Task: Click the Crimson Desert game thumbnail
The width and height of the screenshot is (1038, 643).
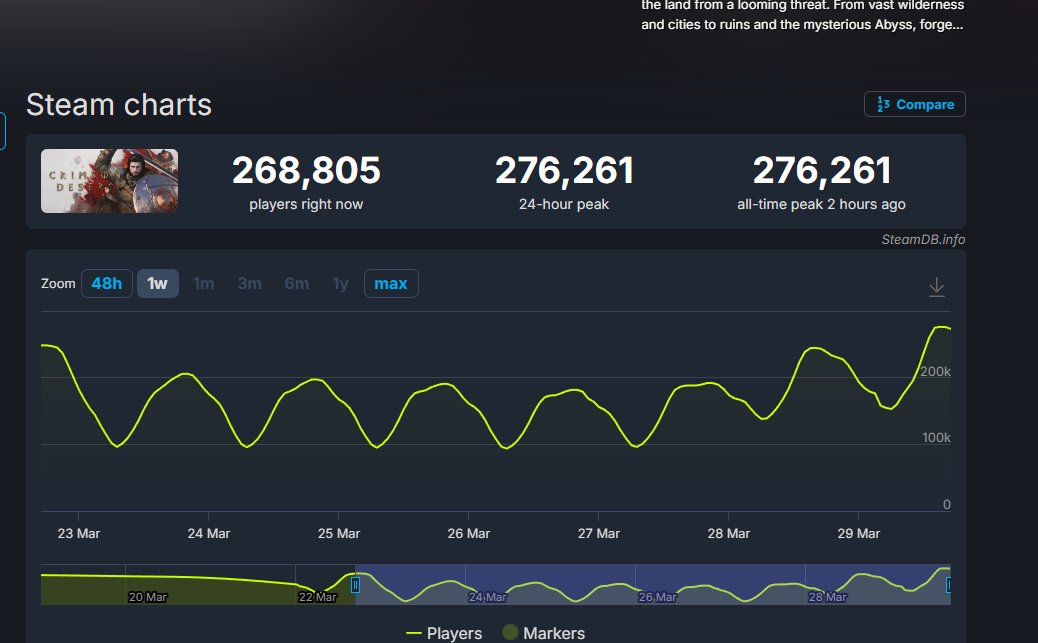Action: pos(109,181)
